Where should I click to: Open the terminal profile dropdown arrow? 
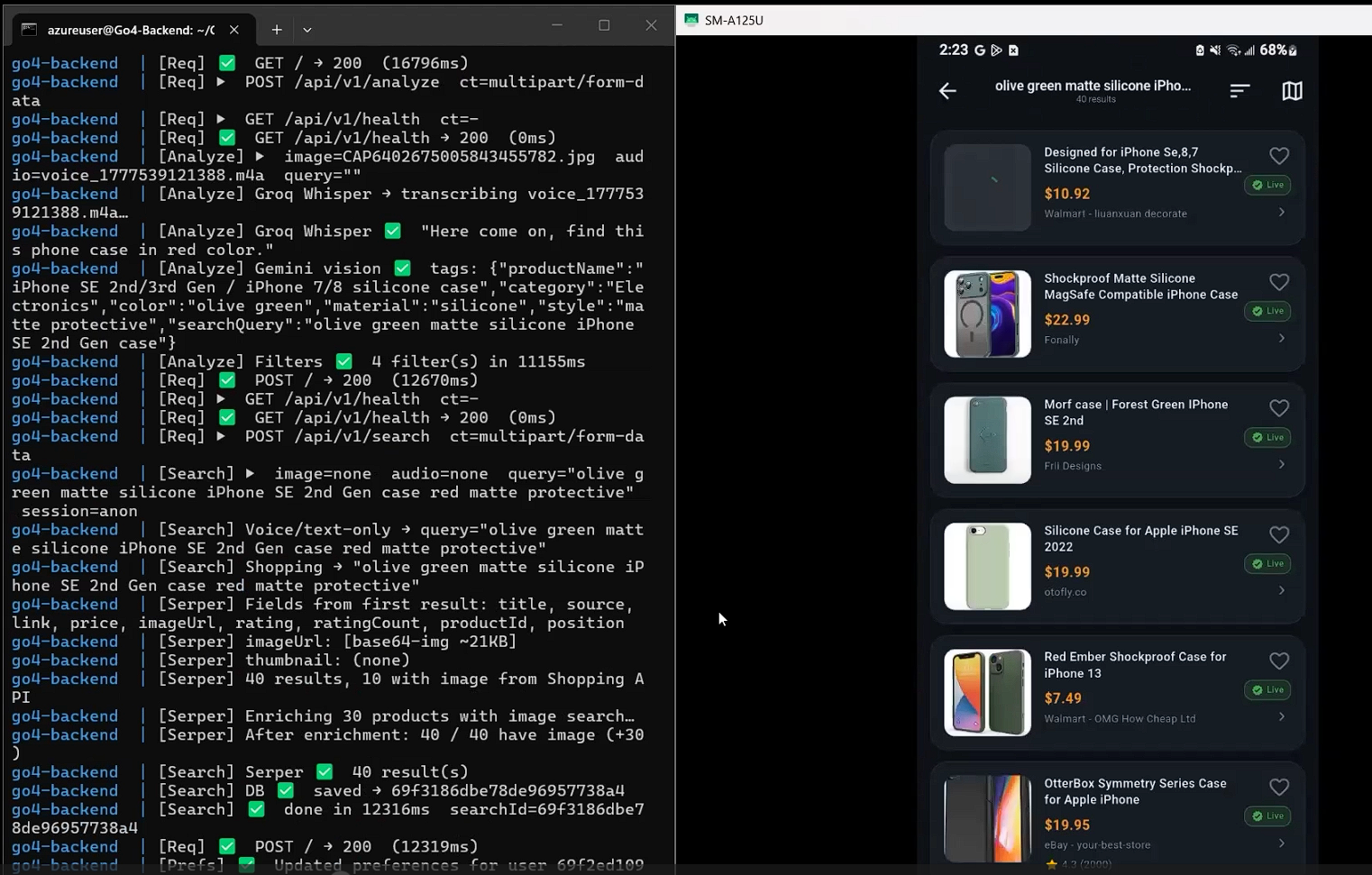(x=307, y=30)
